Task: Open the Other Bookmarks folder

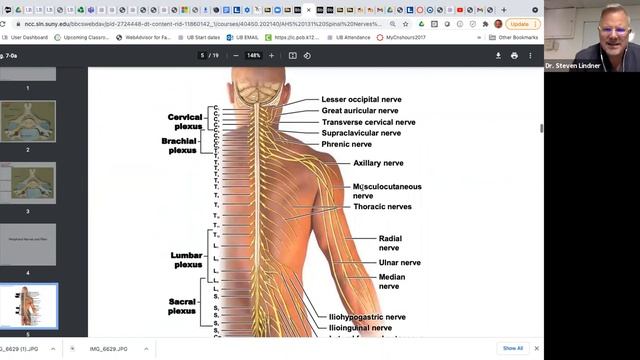Action: click(x=513, y=37)
